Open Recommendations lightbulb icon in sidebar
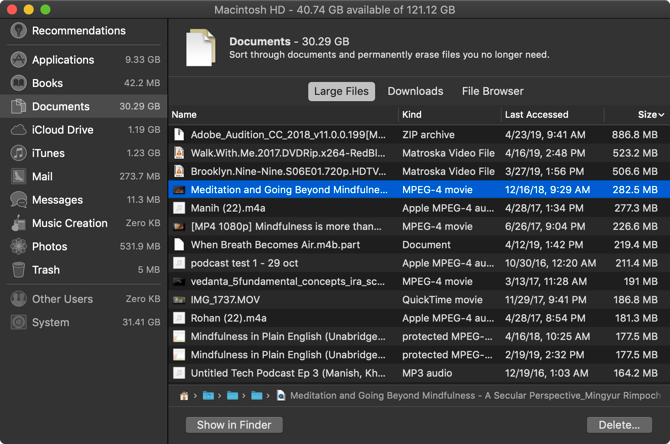The image size is (670, 444). click(18, 31)
